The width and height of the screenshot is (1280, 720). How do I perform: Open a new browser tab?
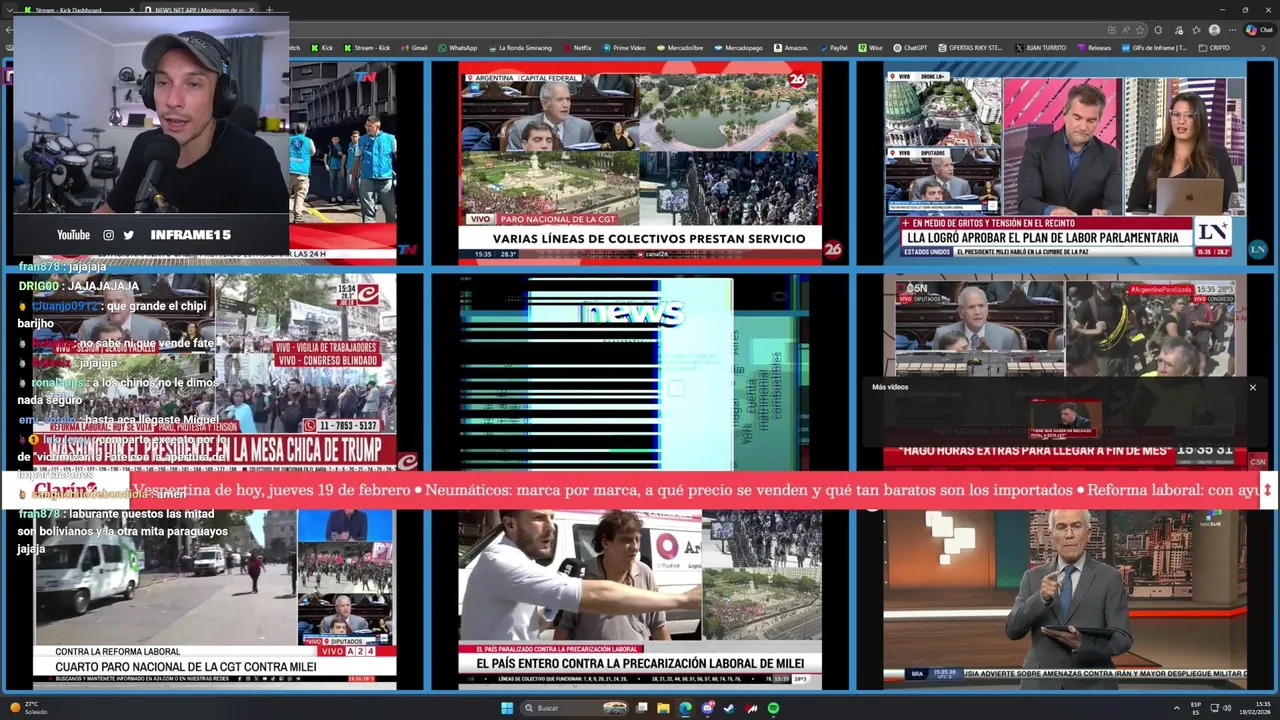(x=268, y=10)
